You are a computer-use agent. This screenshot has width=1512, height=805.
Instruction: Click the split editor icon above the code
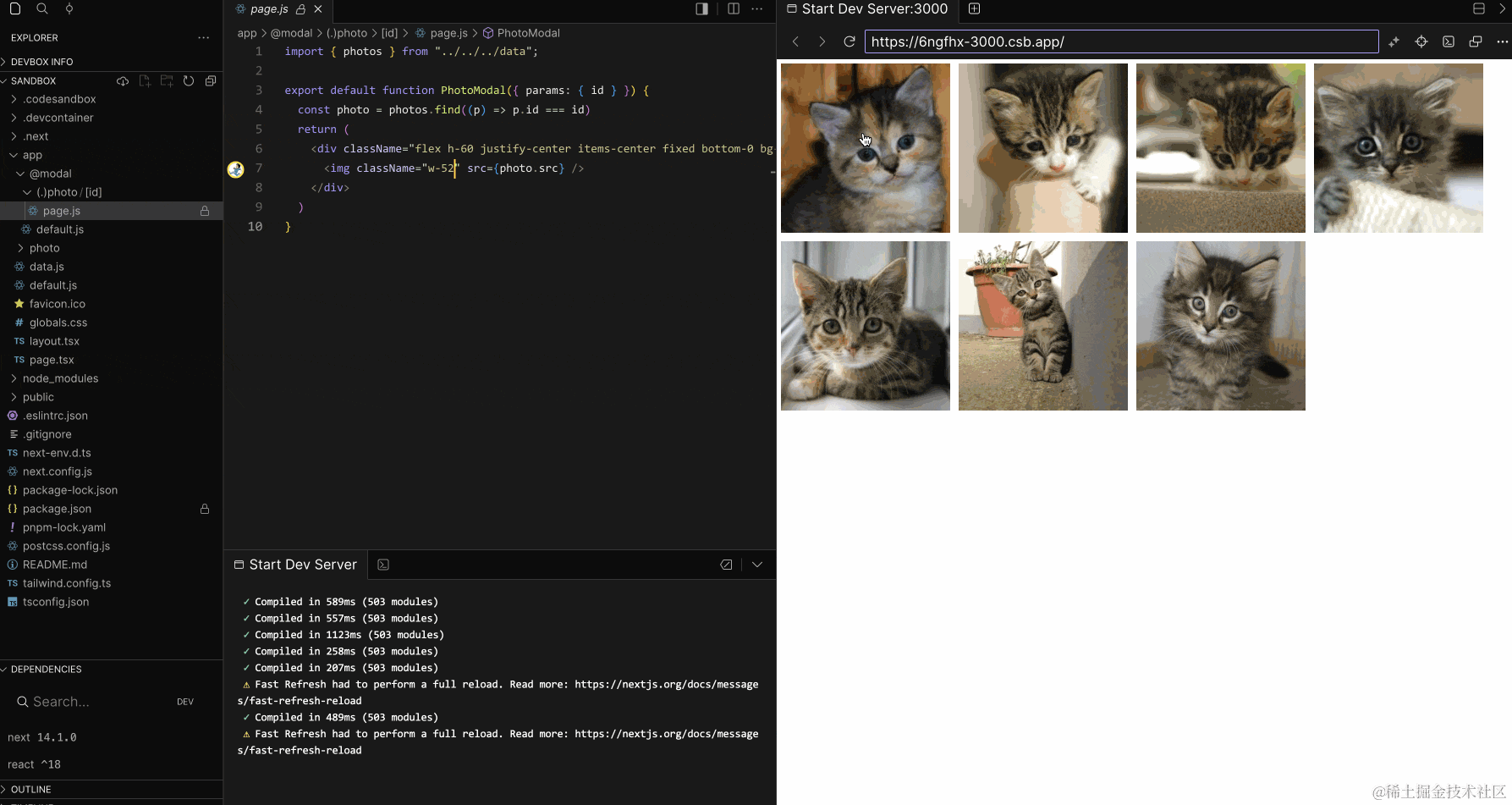[733, 8]
